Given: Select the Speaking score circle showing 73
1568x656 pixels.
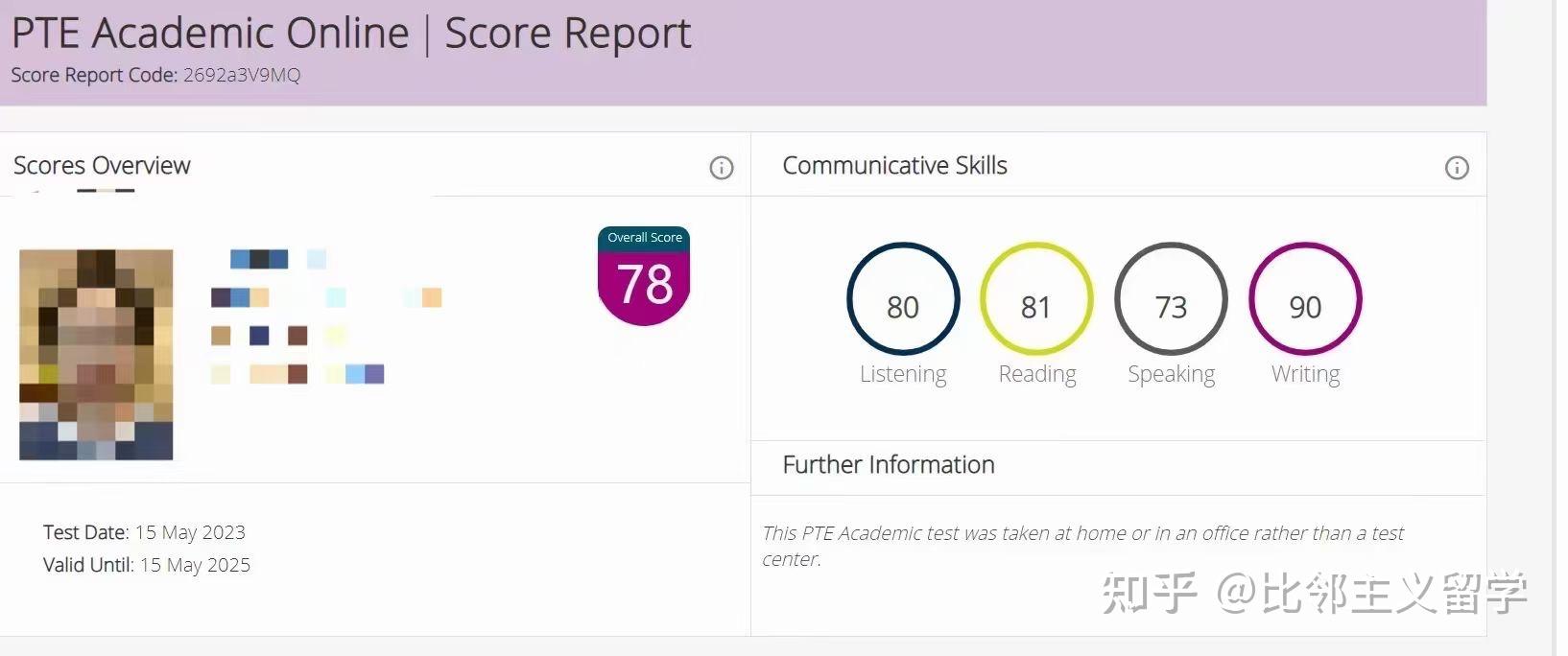Looking at the screenshot, I should click(x=1171, y=298).
